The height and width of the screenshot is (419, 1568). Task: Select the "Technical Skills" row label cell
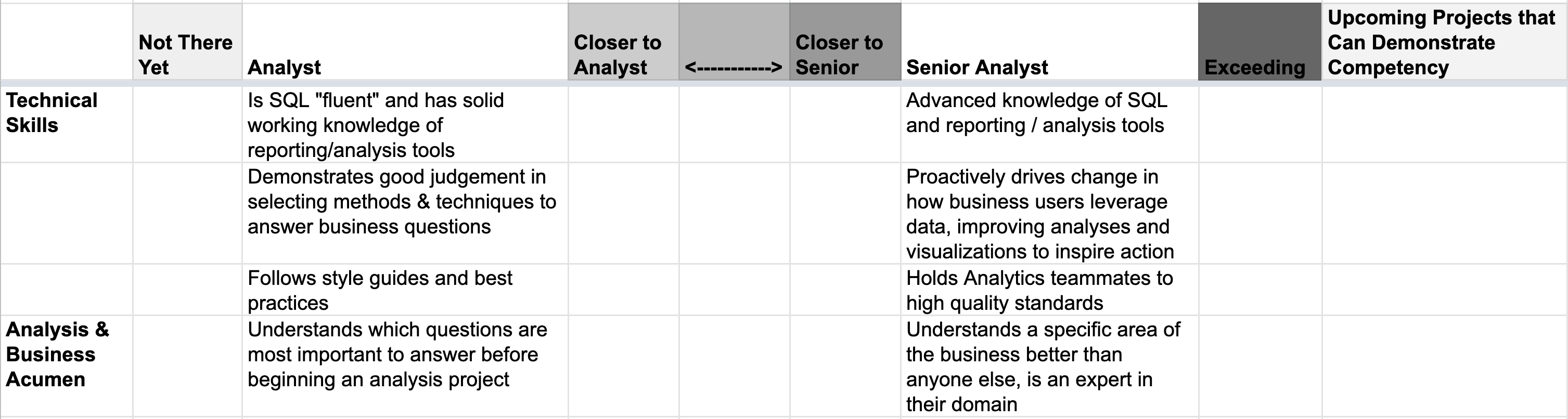point(66,123)
